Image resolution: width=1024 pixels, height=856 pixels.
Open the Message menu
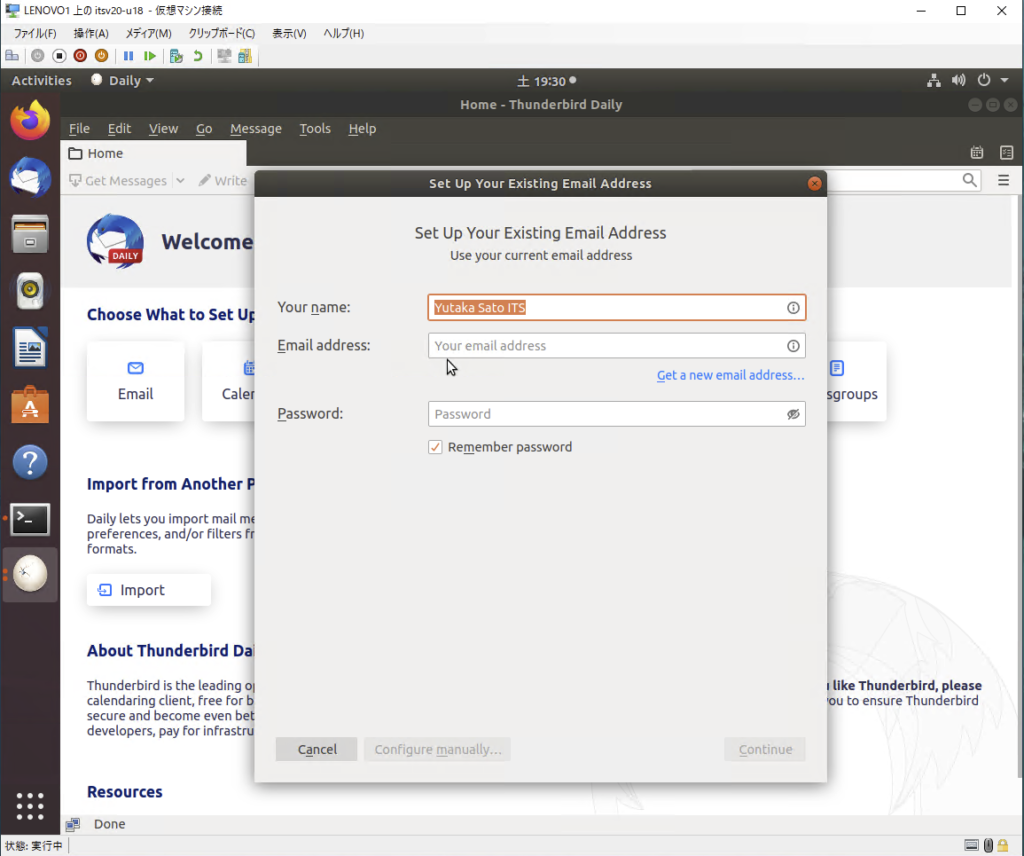[256, 129]
